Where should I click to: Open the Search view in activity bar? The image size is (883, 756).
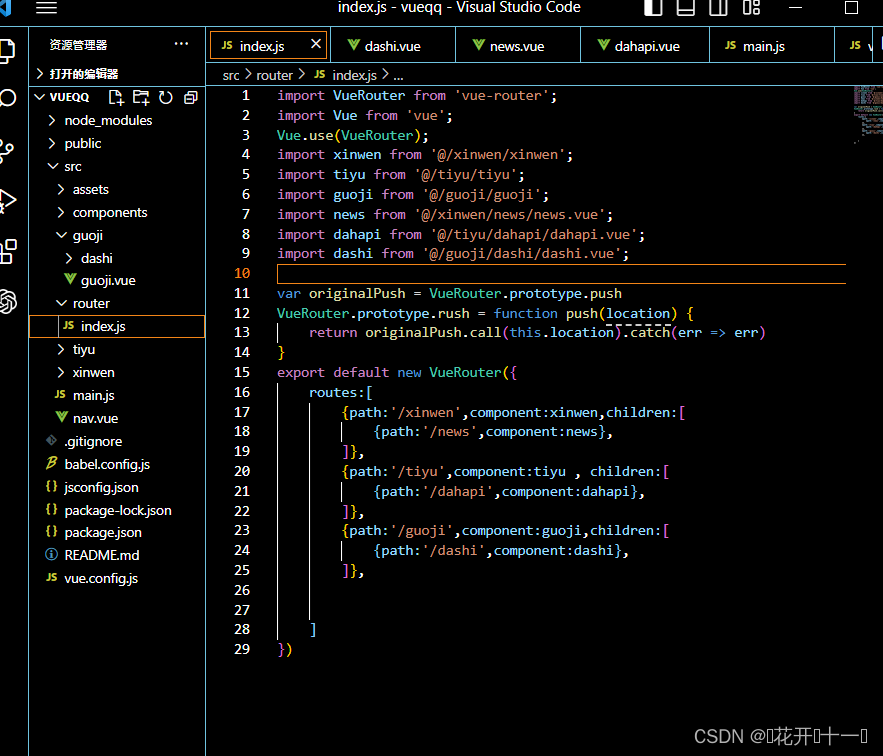click(7, 98)
